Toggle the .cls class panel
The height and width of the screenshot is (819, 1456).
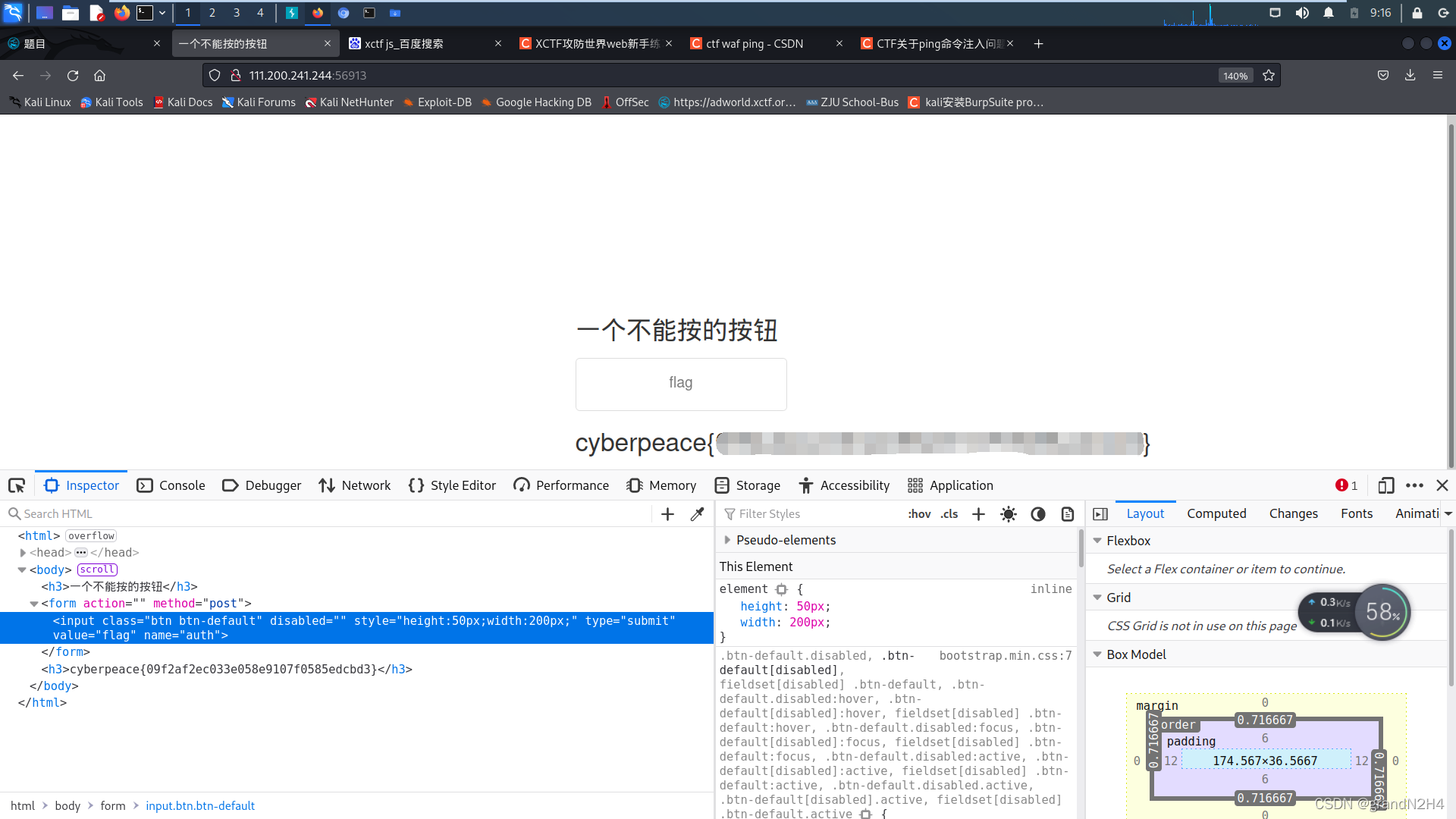tap(949, 514)
